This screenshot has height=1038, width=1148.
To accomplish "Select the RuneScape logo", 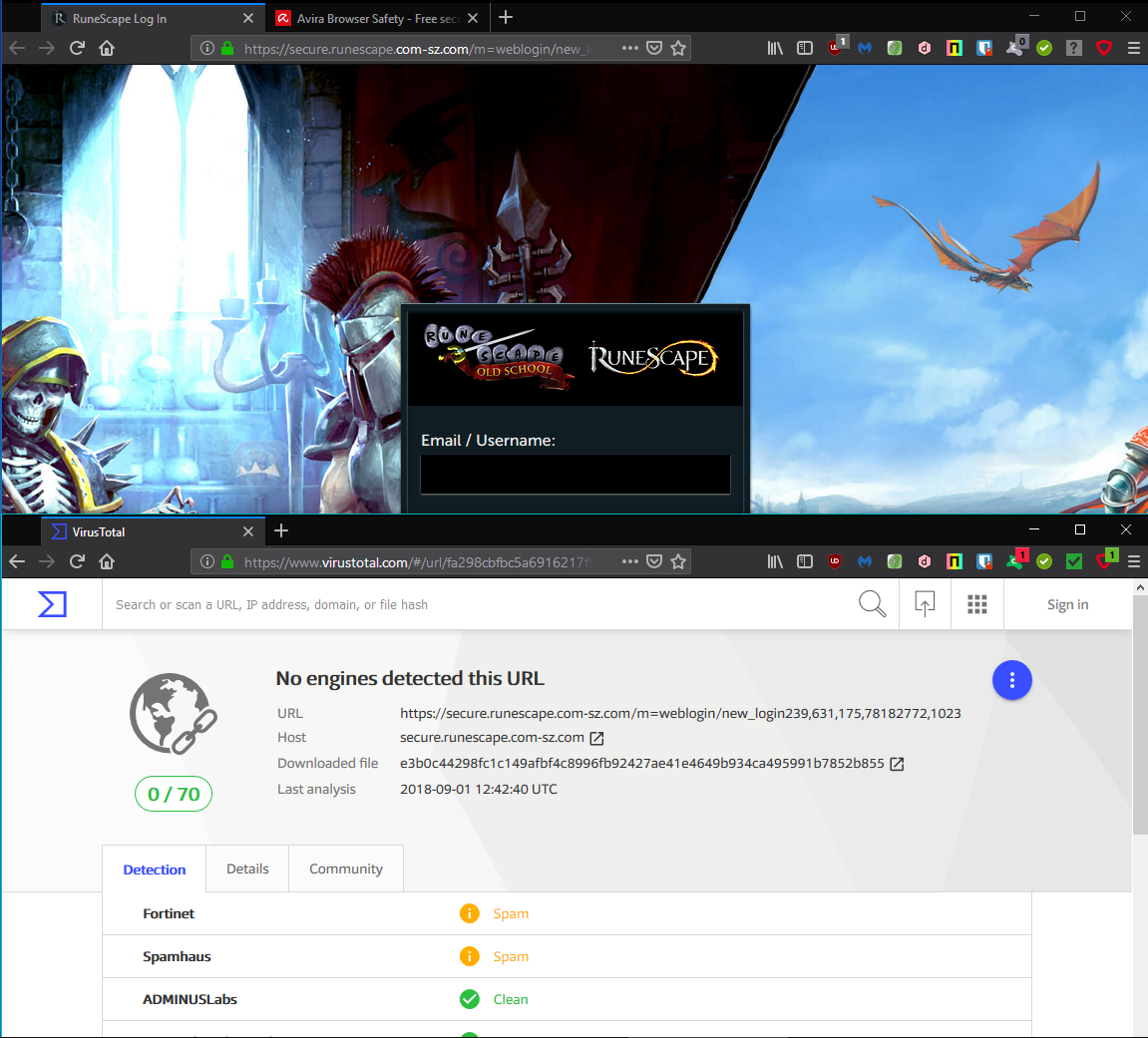I will pos(653,357).
